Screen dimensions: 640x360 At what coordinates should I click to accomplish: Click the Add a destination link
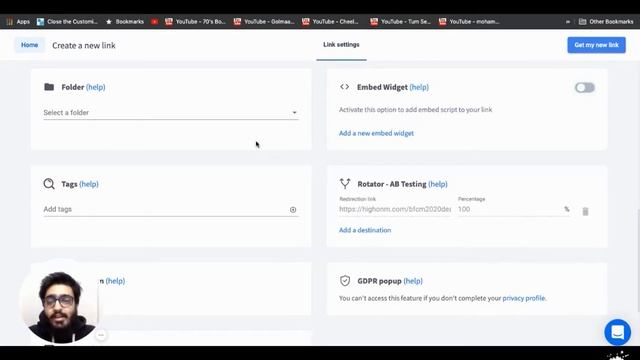click(365, 230)
